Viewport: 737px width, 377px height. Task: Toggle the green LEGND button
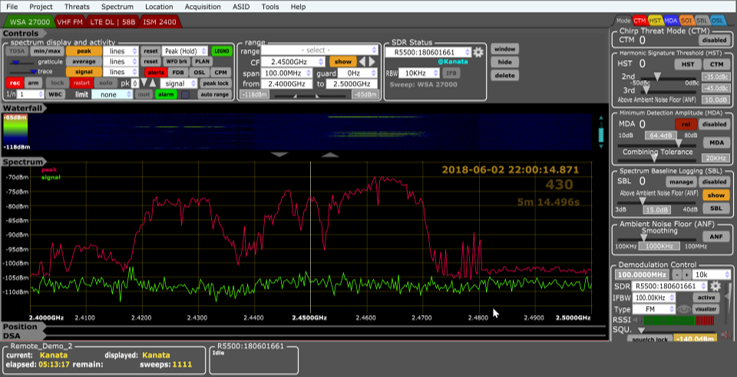tap(221, 51)
